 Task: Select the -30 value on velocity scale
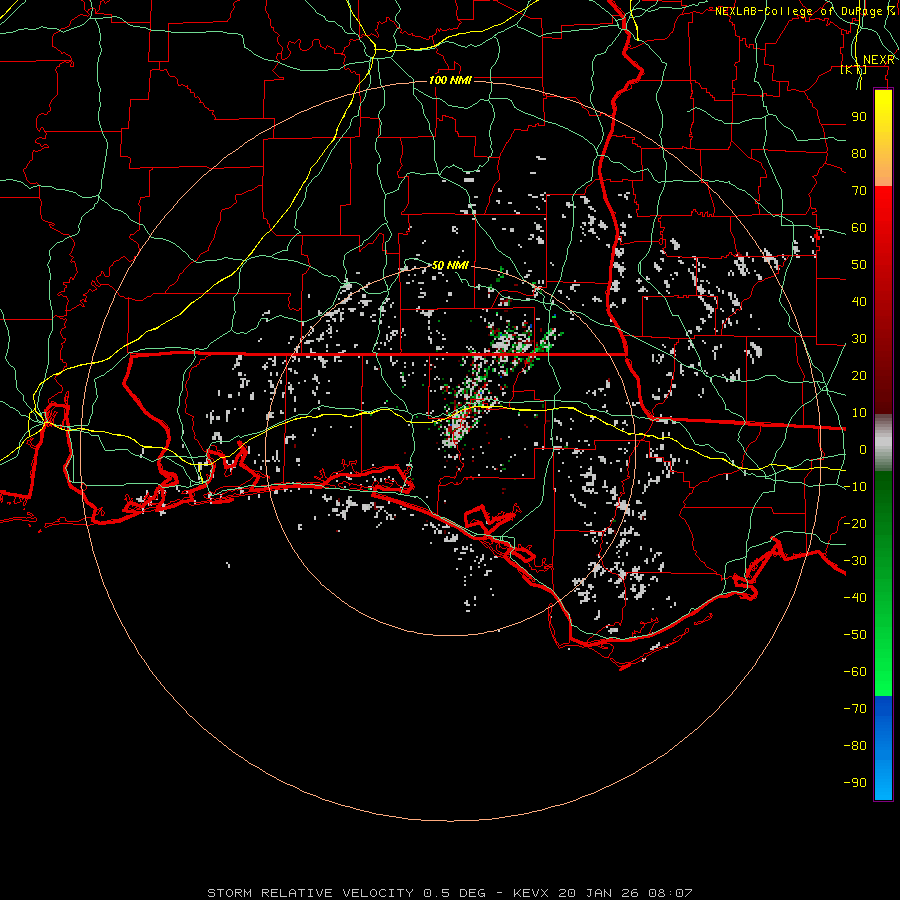point(855,561)
